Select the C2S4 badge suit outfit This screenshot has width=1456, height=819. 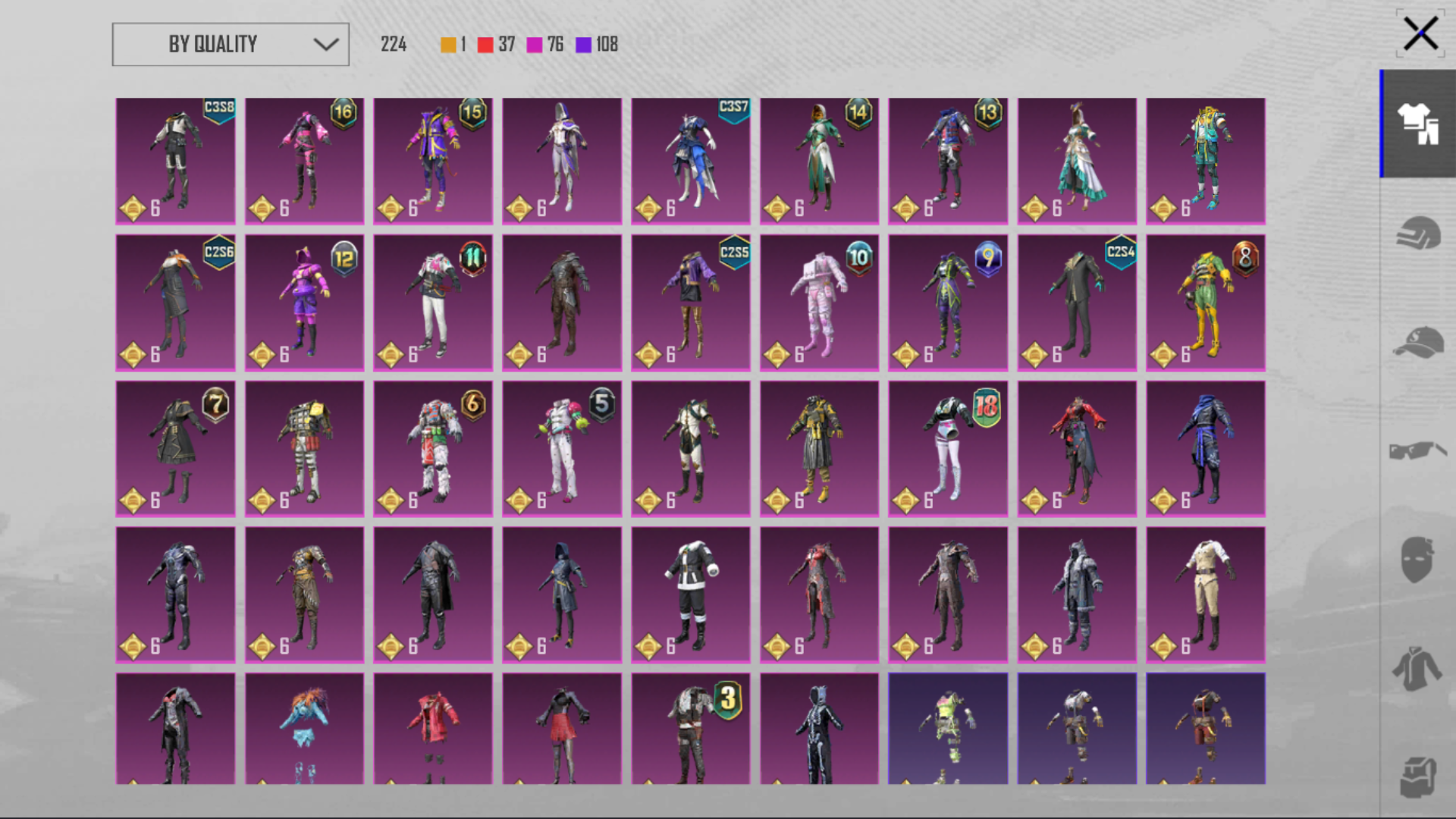pos(1077,303)
